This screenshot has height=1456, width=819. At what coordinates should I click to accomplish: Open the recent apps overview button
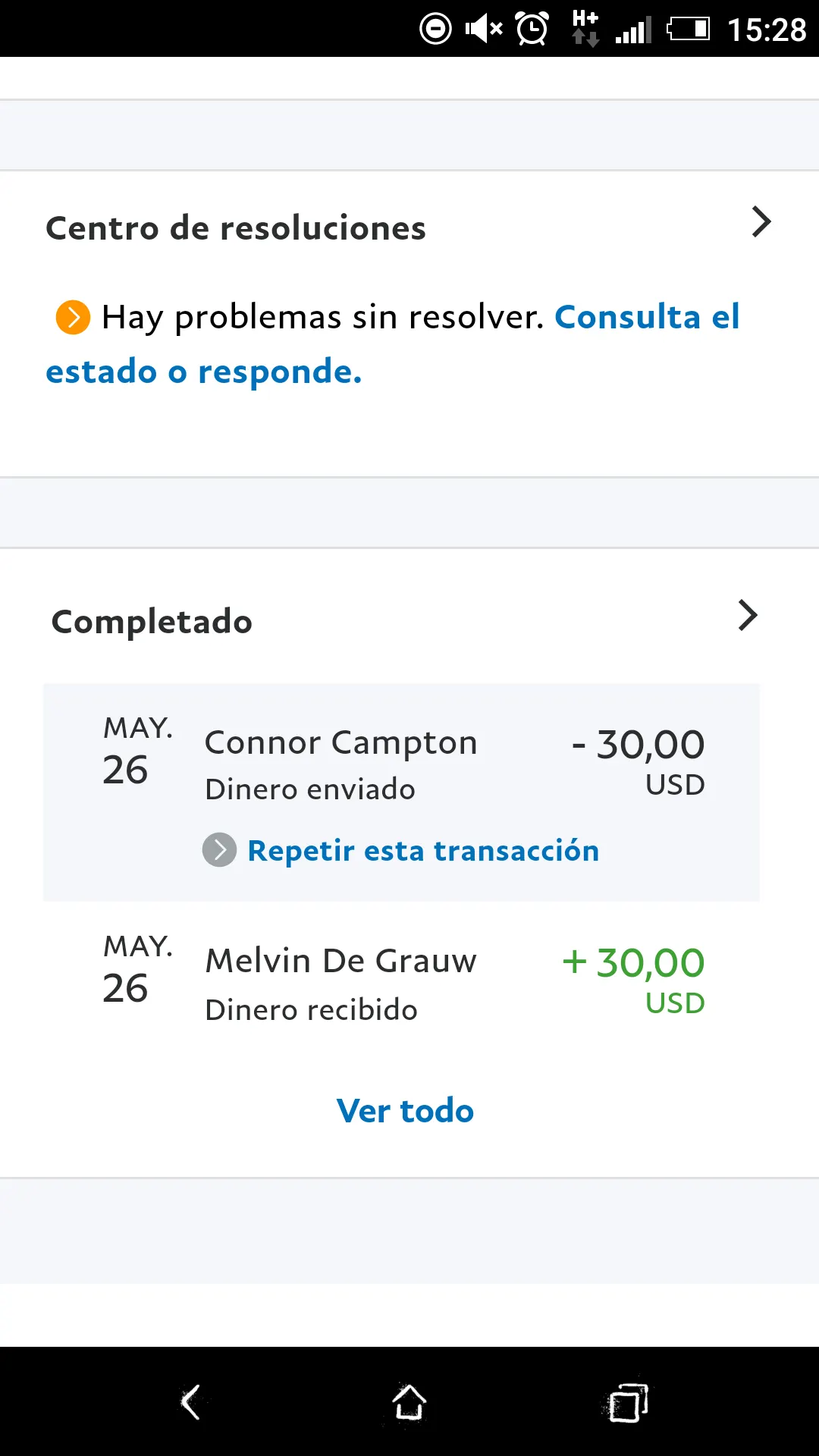pyautogui.click(x=628, y=1403)
